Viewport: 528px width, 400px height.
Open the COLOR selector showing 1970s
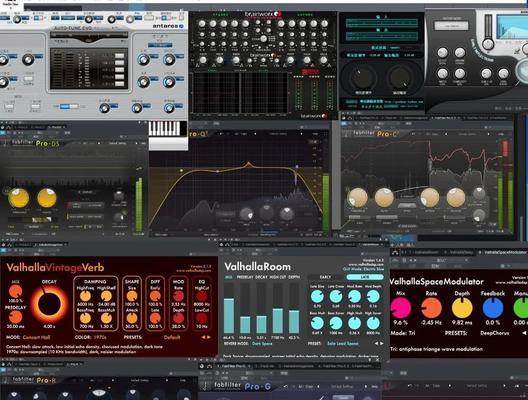click(x=100, y=337)
